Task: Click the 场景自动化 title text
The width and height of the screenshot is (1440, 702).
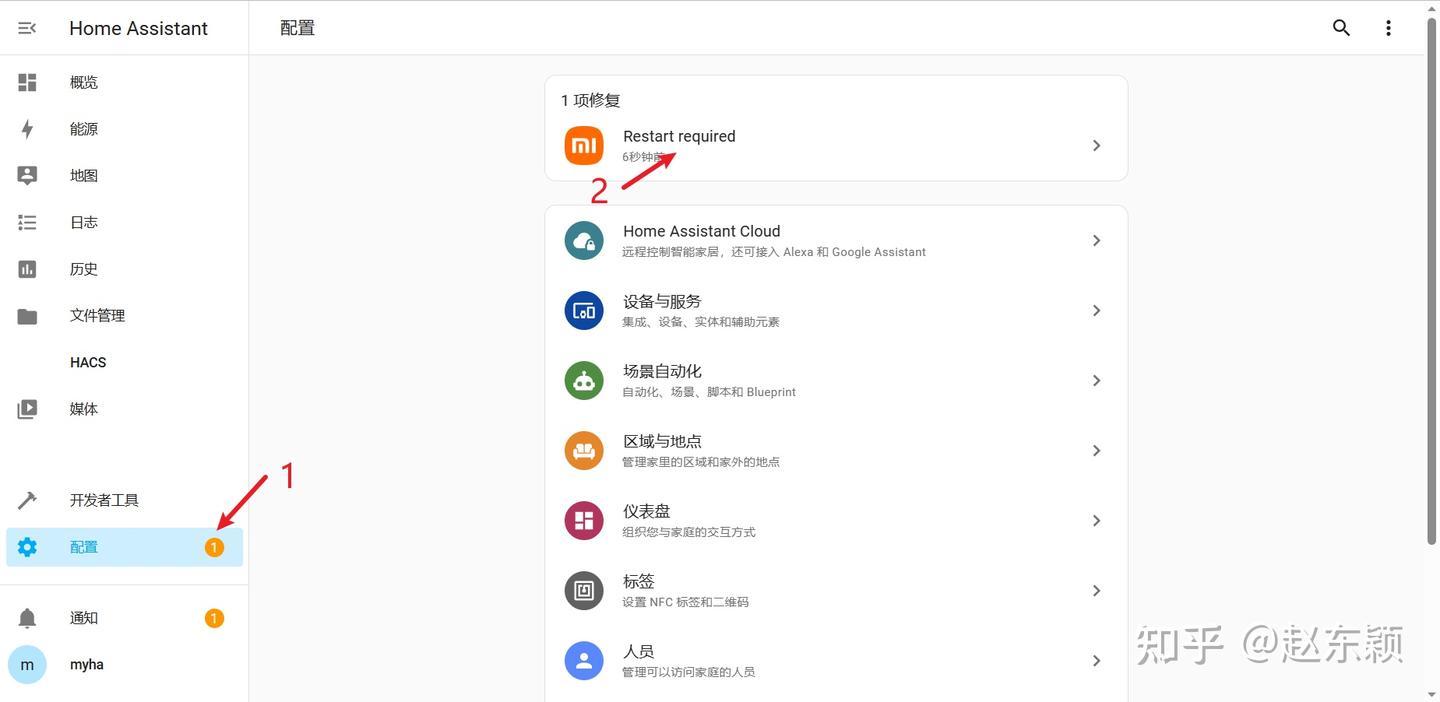Action: pos(662,371)
